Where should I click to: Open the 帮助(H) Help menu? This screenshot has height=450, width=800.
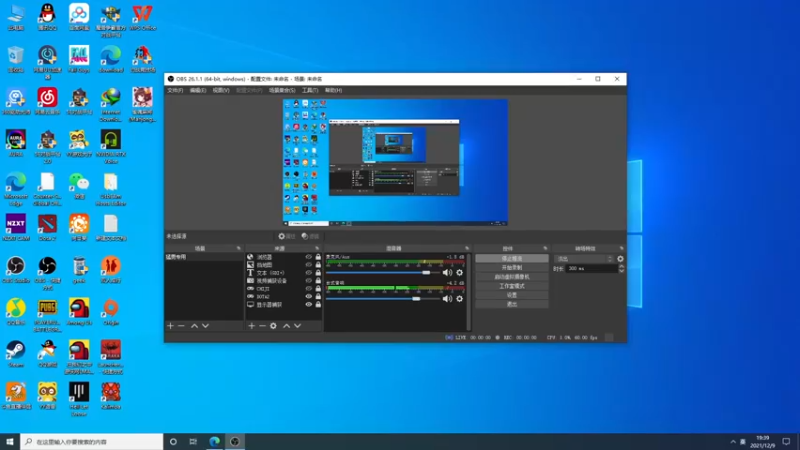pos(333,90)
